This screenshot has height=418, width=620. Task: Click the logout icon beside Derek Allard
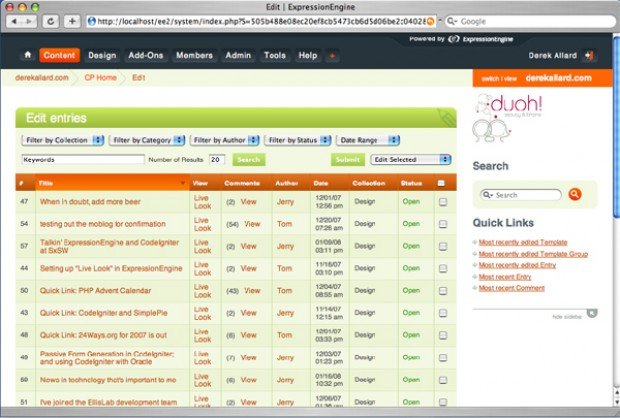(x=589, y=55)
